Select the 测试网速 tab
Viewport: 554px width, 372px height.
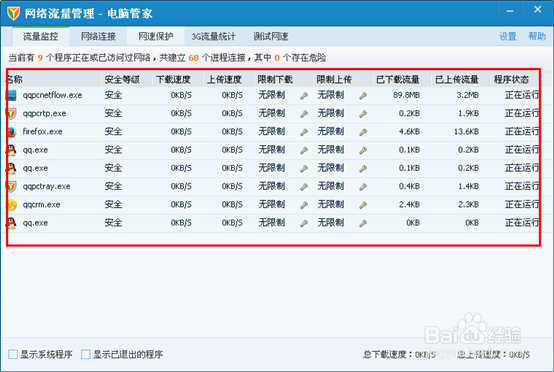pyautogui.click(x=271, y=36)
